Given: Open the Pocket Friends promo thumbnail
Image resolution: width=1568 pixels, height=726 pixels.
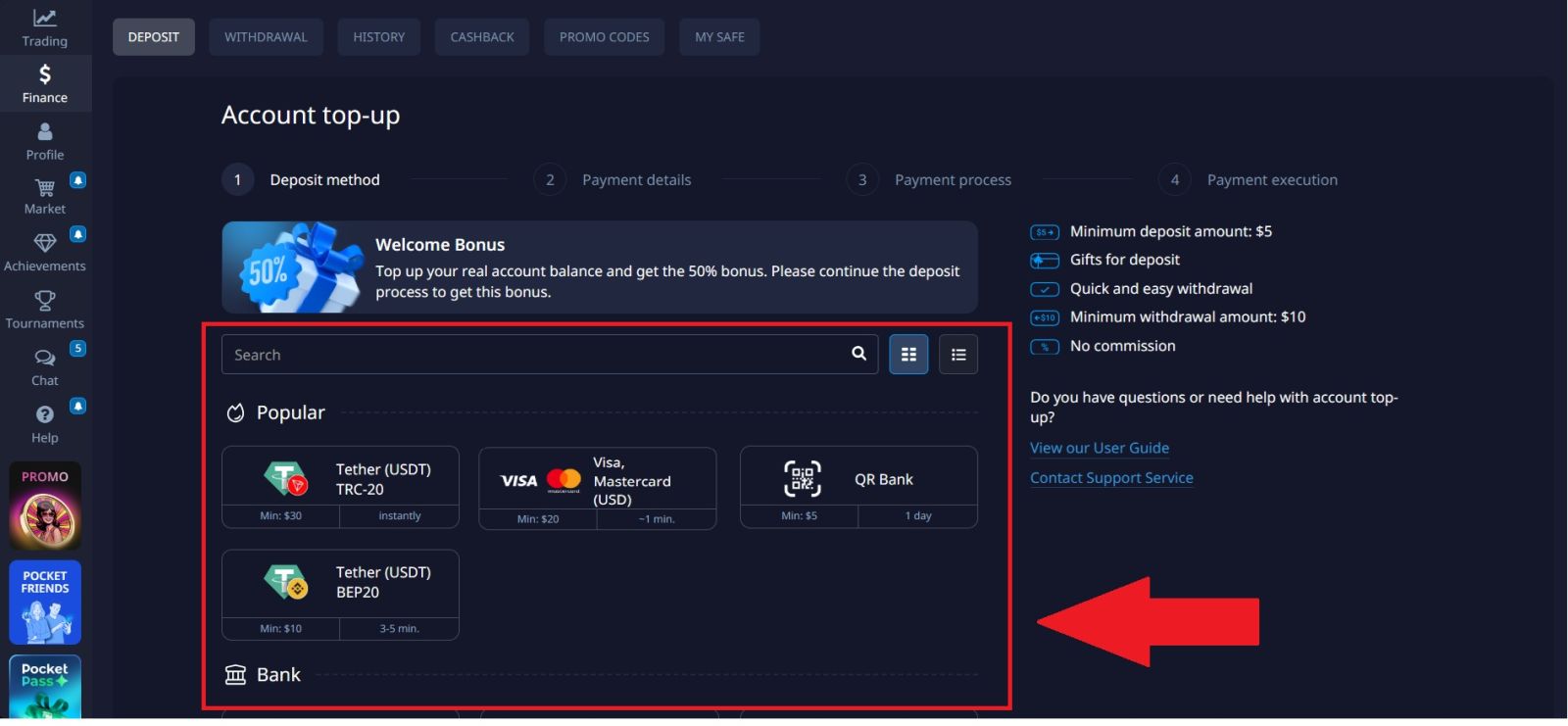Looking at the screenshot, I should click(45, 602).
